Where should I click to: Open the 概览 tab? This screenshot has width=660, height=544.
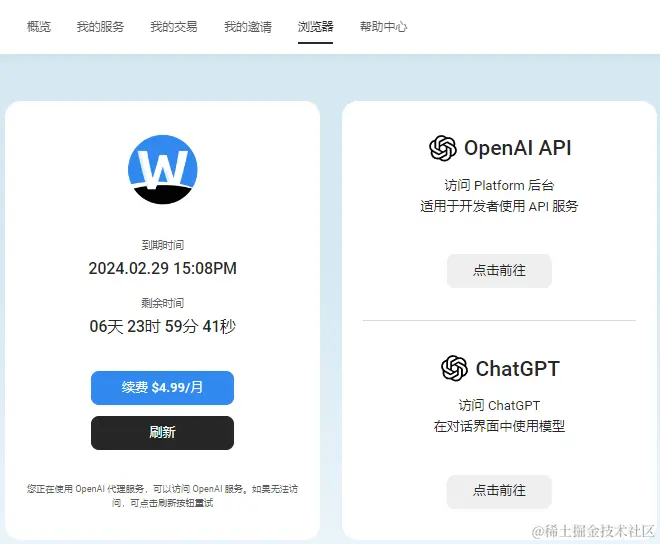(39, 27)
